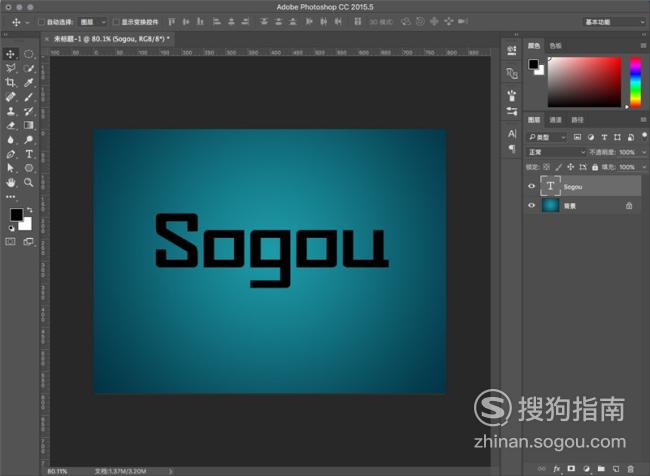This screenshot has width=650, height=476.
Task: Toggle lock image pixels brush icon
Action: 558,167
